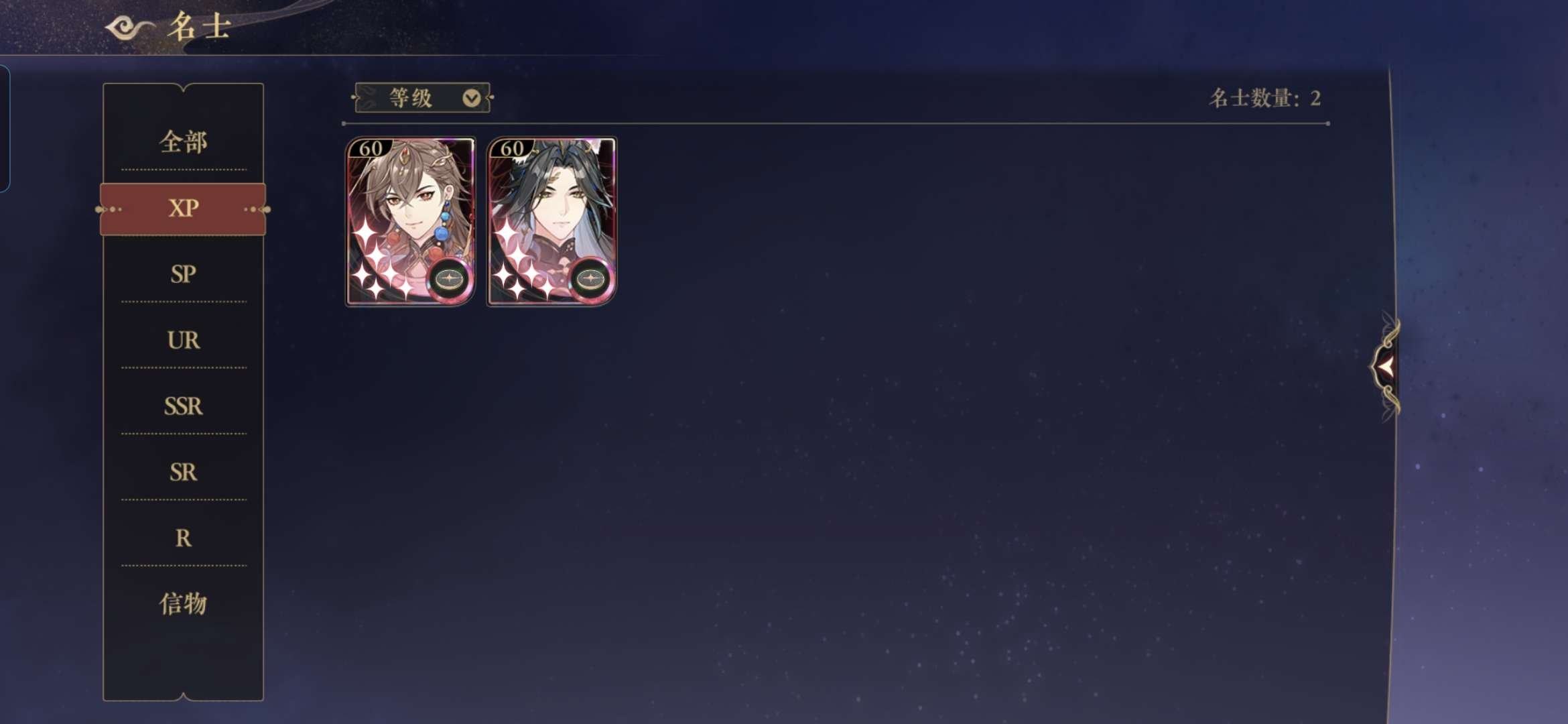Click the collapsed panel handle on the left edge
The width and height of the screenshot is (1568, 724).
pos(4,129)
